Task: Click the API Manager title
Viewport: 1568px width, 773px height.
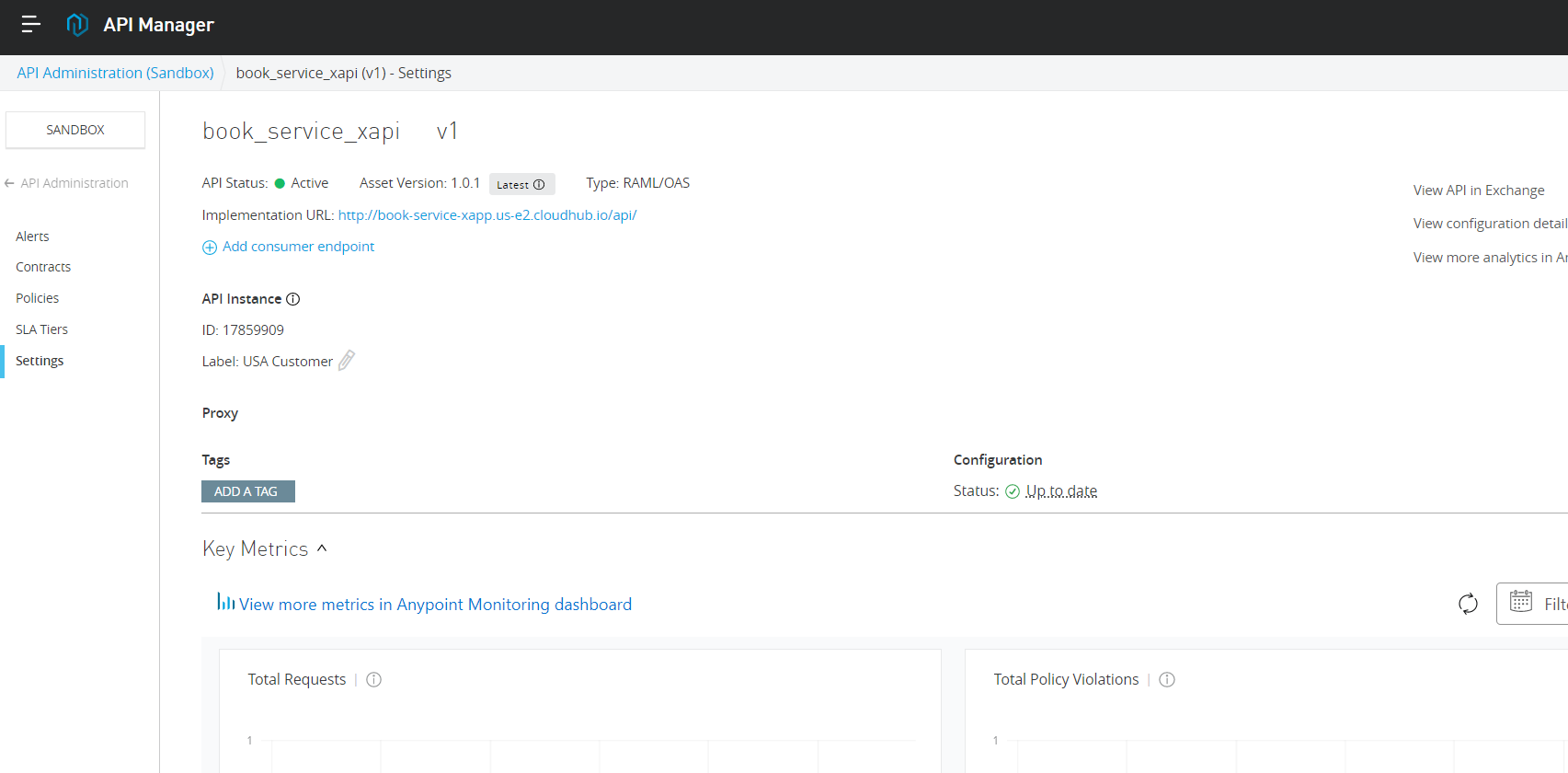Action: click(159, 25)
